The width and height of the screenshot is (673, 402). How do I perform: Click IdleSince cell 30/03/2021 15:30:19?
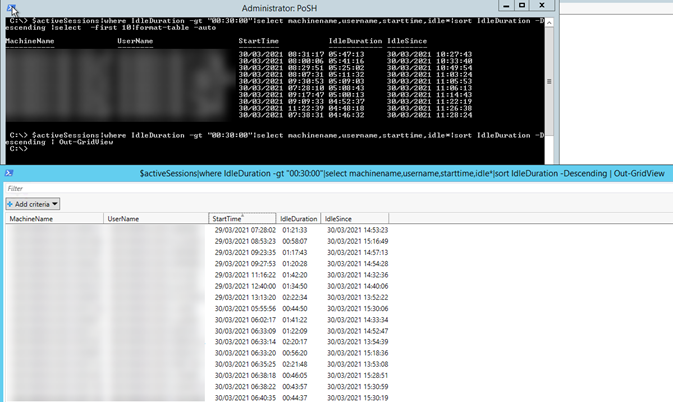[x=358, y=398]
